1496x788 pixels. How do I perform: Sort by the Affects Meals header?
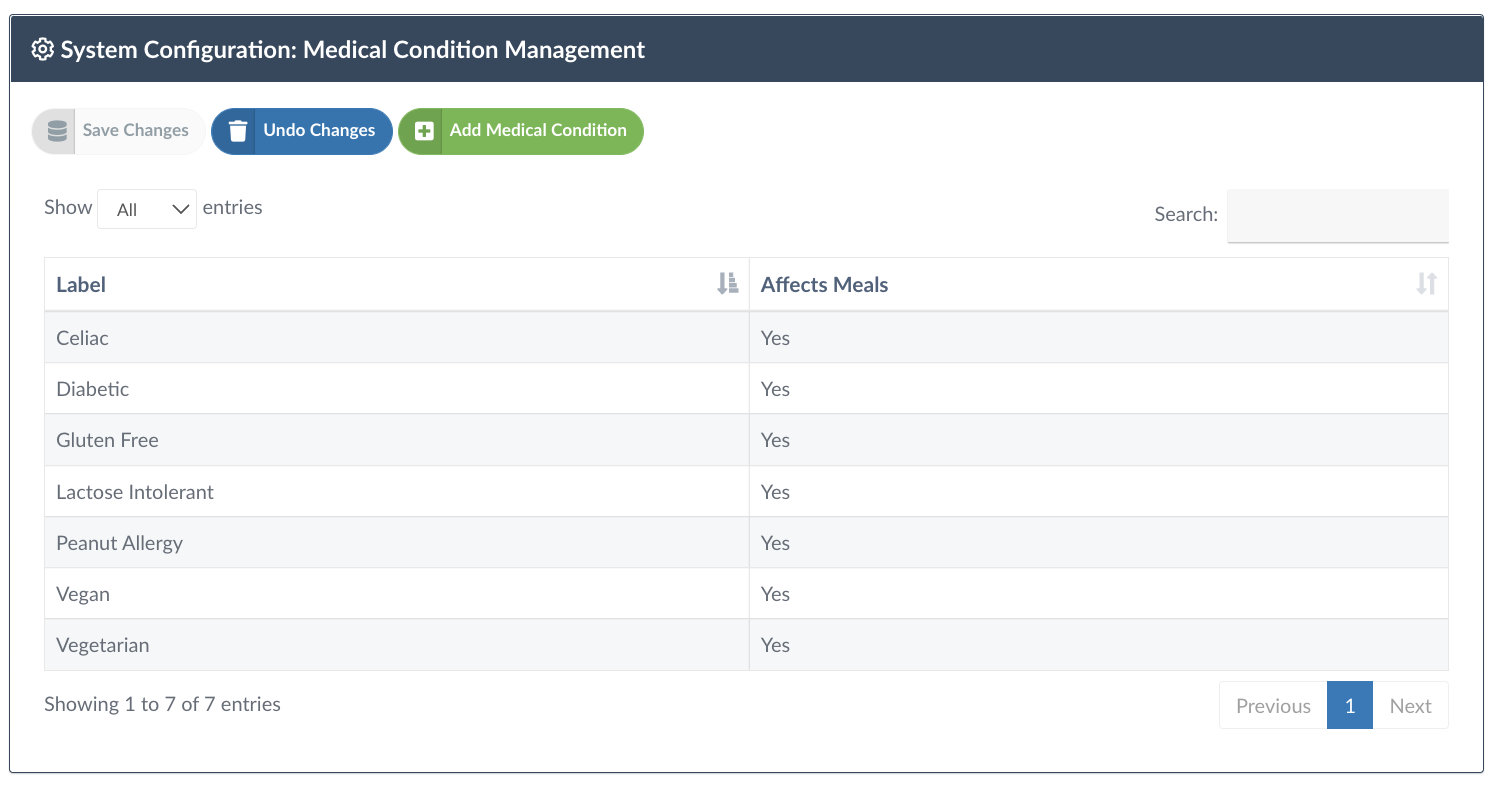pyautogui.click(x=825, y=285)
